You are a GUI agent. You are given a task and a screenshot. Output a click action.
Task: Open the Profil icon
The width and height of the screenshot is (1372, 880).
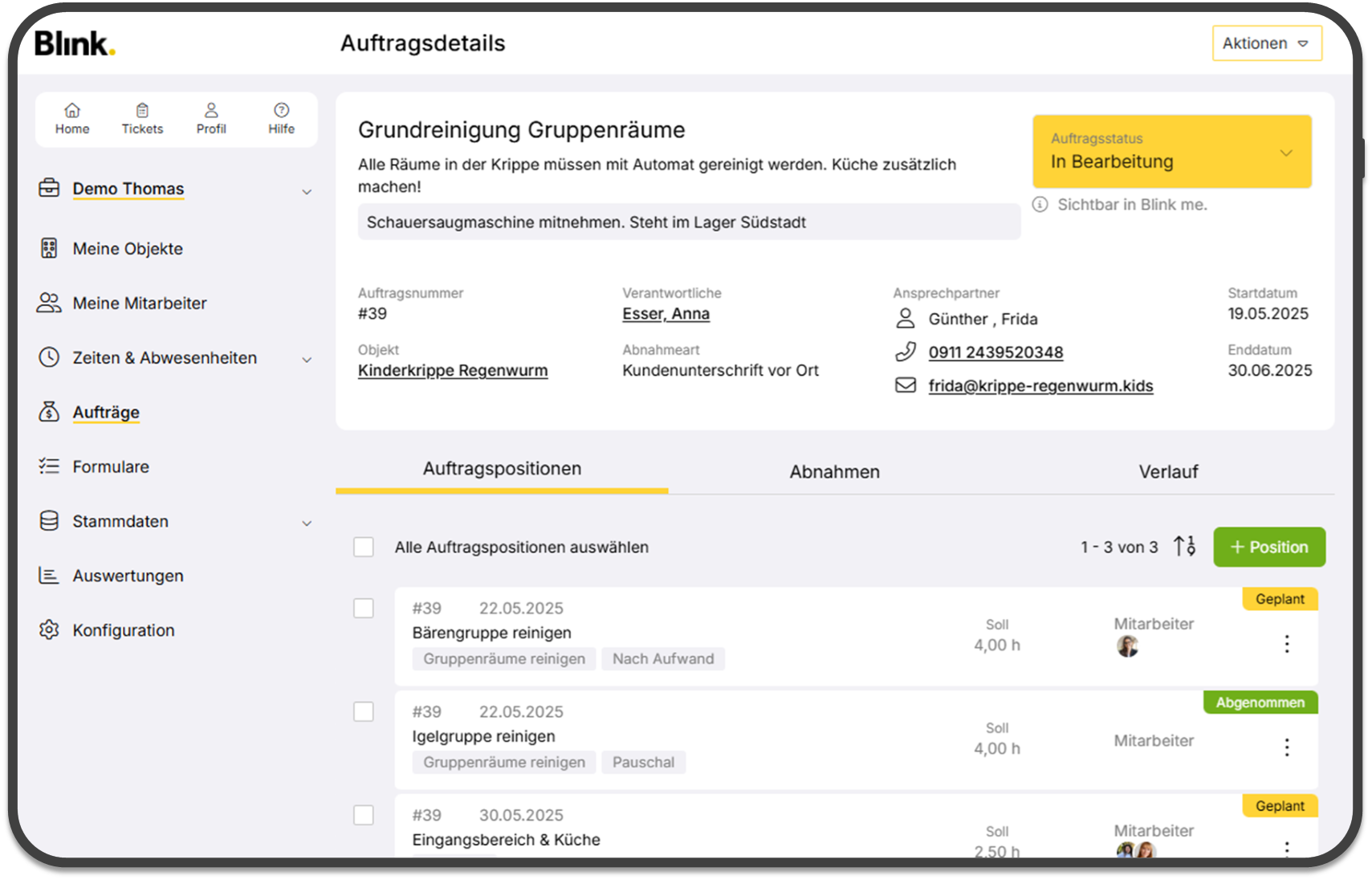[x=211, y=111]
